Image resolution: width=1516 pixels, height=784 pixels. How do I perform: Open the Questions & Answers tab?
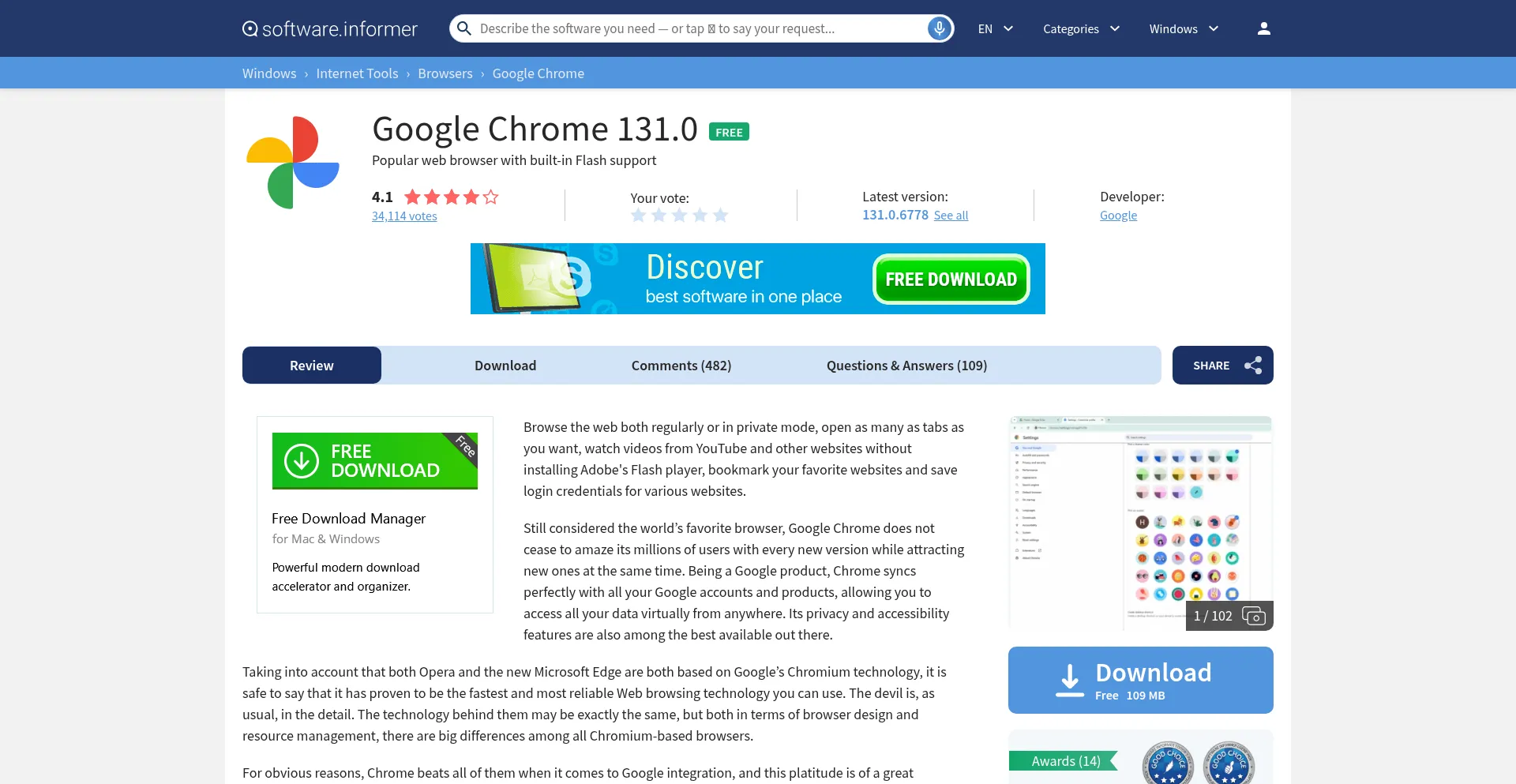tap(906, 366)
